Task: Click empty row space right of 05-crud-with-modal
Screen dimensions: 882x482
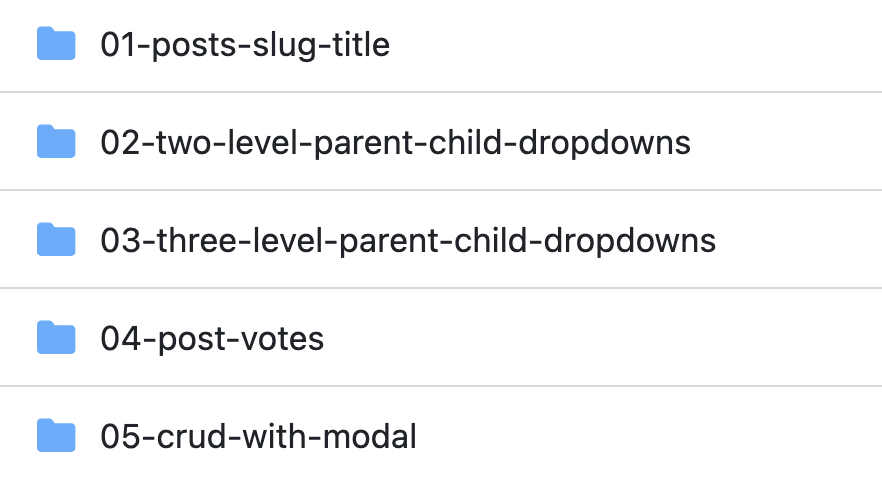Action: (x=650, y=437)
